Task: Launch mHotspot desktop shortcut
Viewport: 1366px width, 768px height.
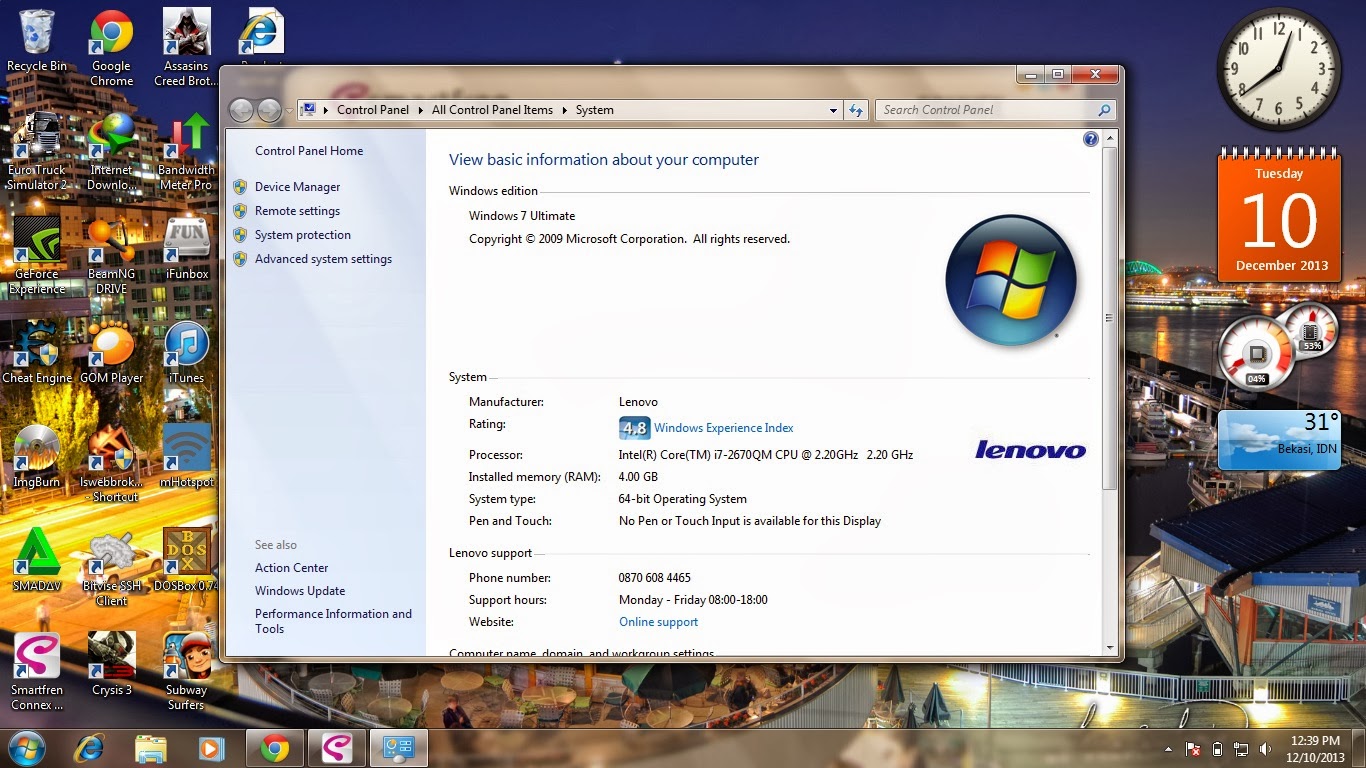Action: [186, 456]
